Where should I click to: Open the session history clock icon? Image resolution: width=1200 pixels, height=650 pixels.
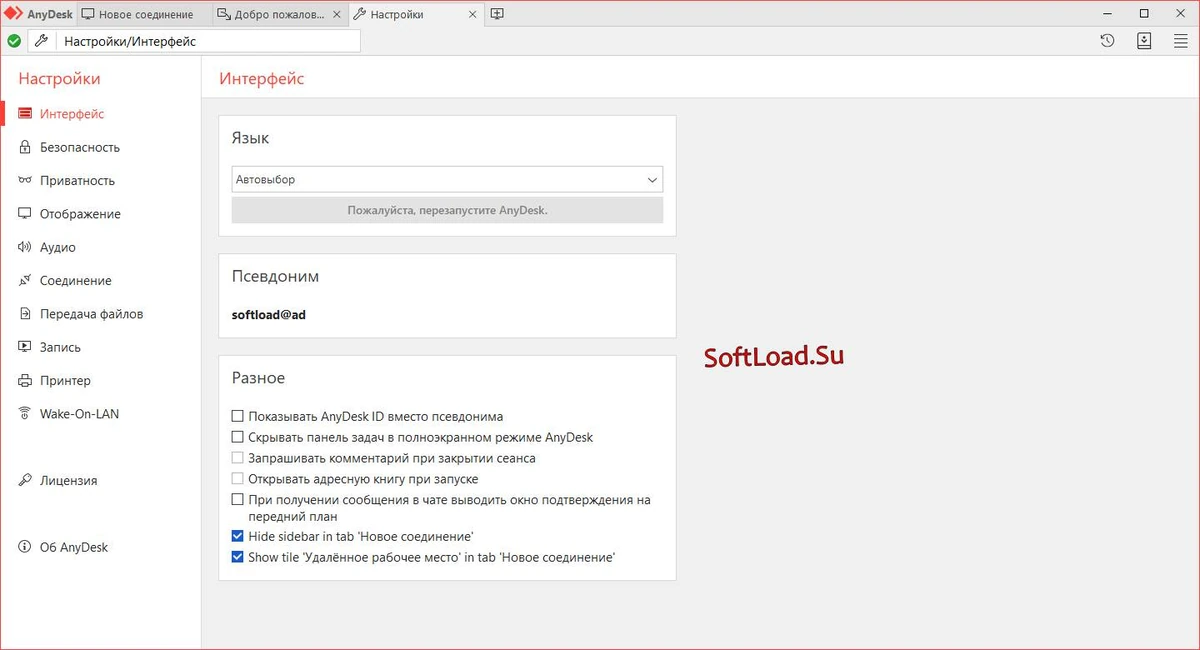pos(1107,41)
